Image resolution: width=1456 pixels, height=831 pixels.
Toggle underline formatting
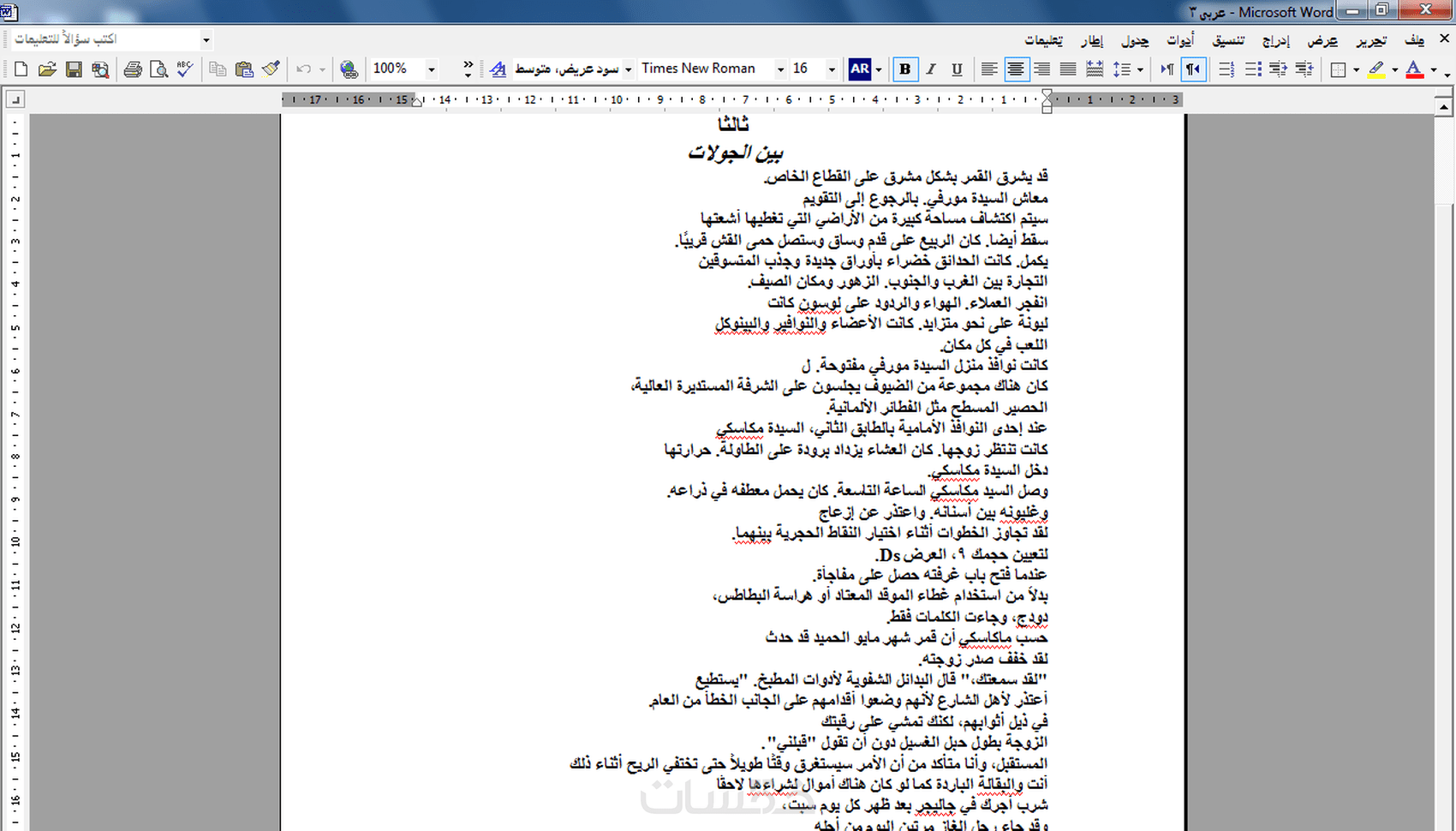point(957,69)
